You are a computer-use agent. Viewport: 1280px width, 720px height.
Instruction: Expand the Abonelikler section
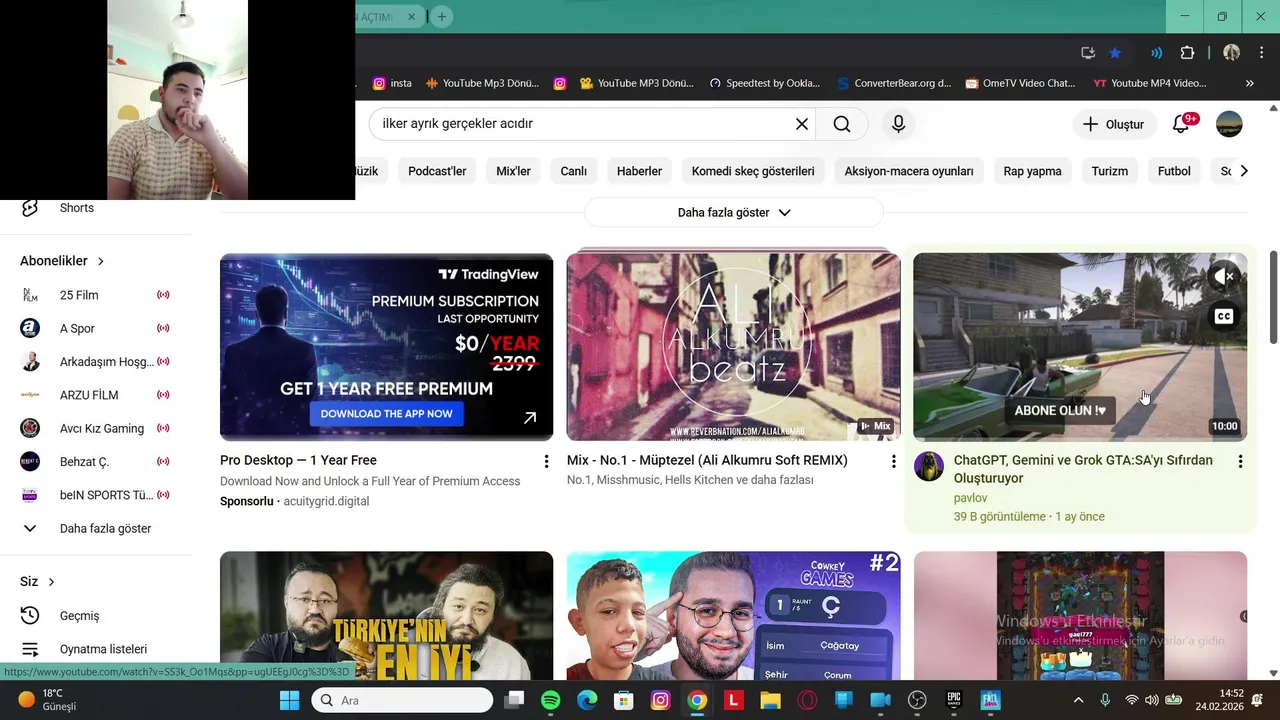pyautogui.click(x=62, y=261)
